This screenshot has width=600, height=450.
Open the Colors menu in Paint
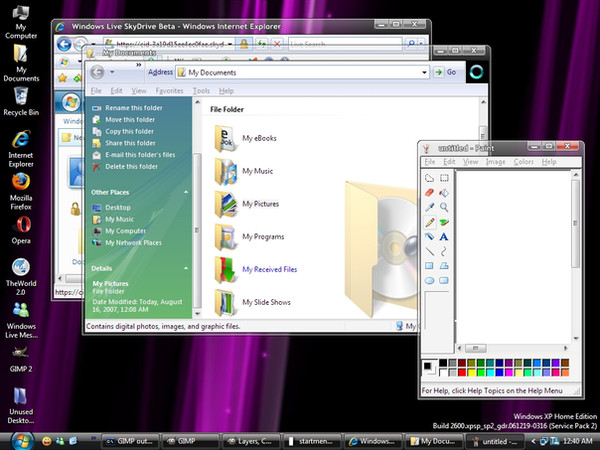pos(523,162)
